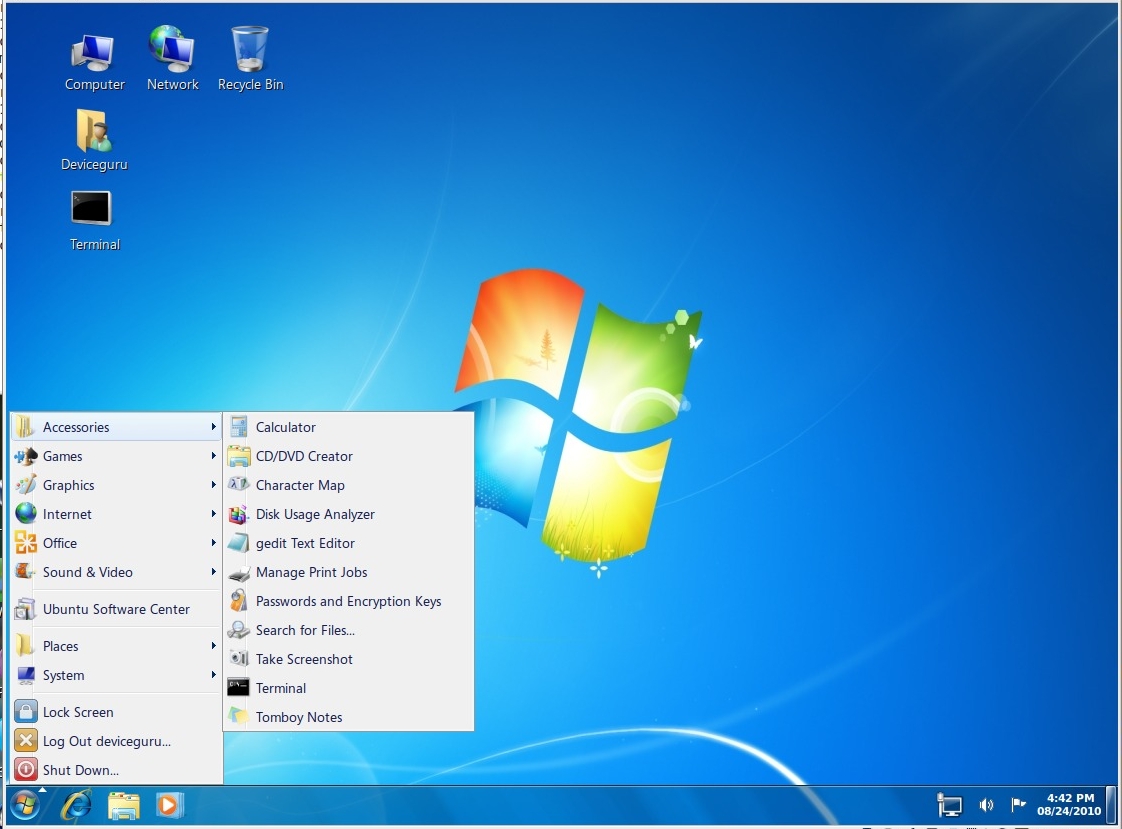Expand the Games submenu arrow

pyautogui.click(x=213, y=456)
